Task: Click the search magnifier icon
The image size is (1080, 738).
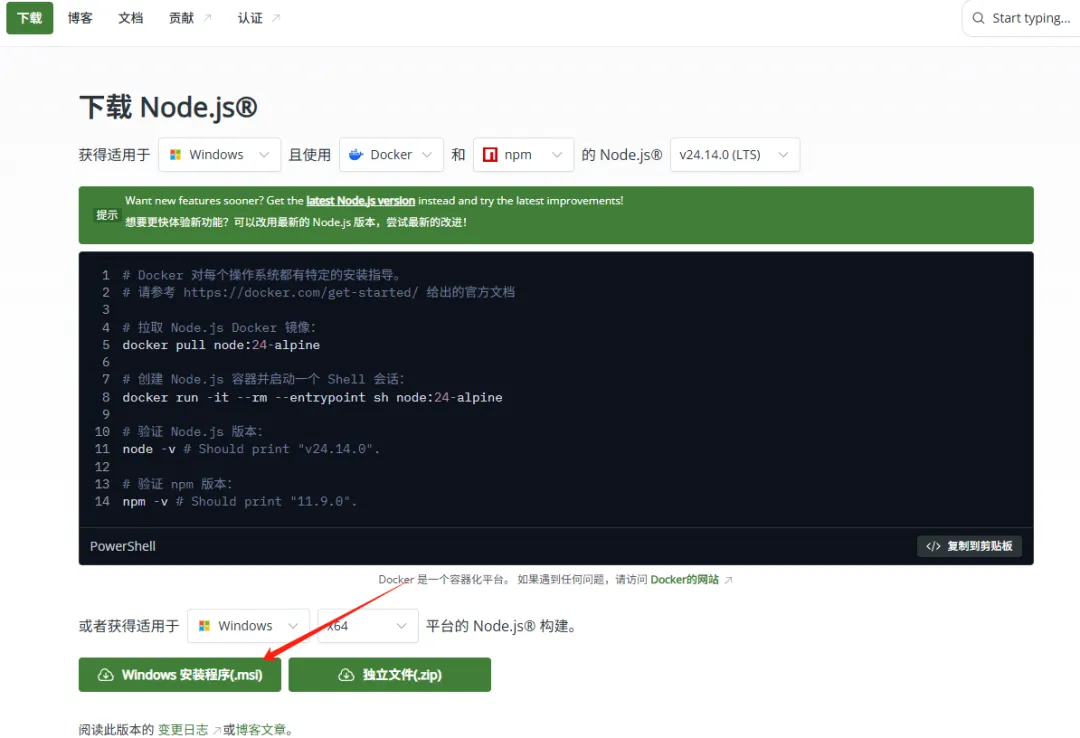Action: pos(978,18)
